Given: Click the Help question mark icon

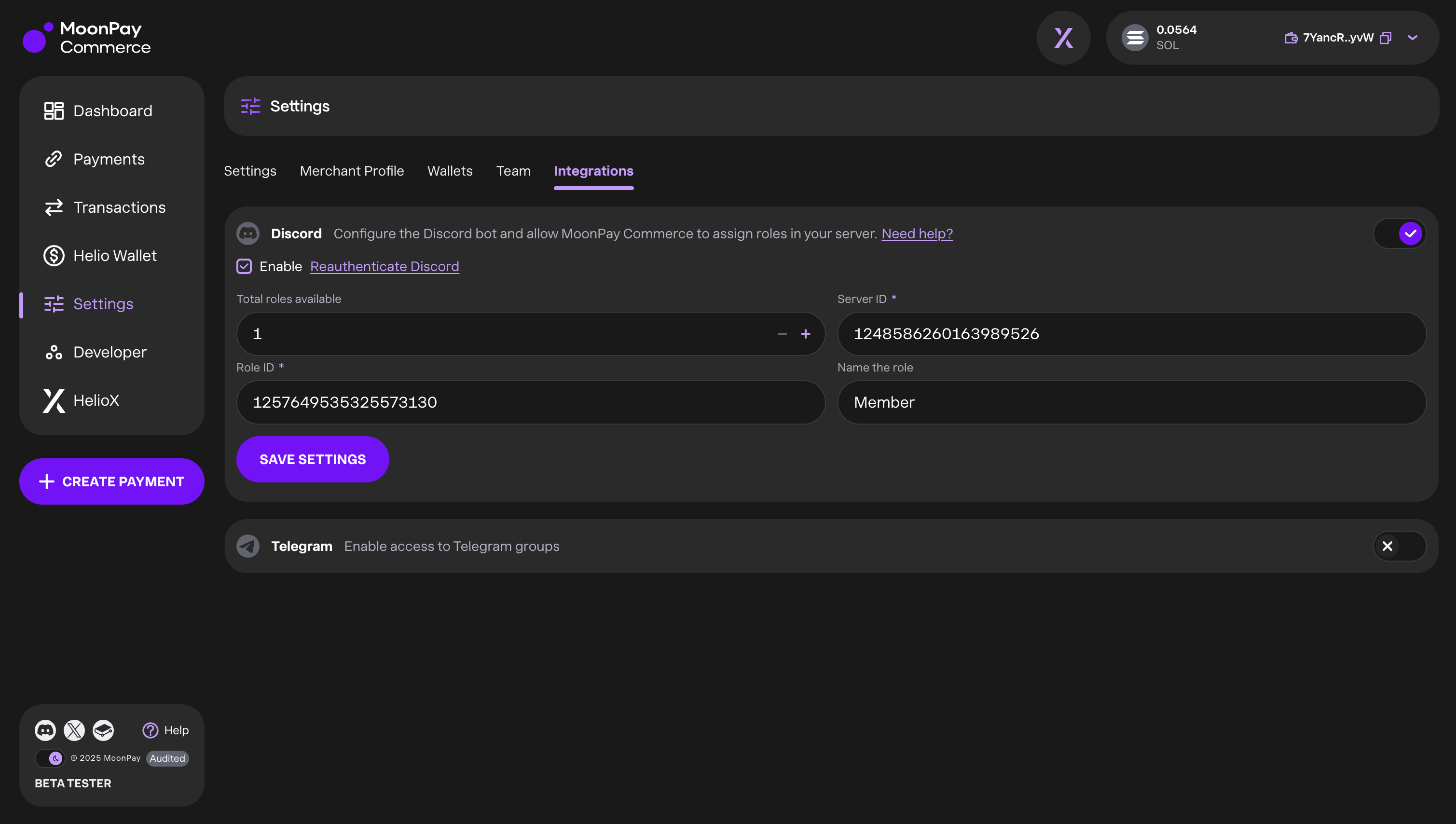Looking at the screenshot, I should click(150, 730).
